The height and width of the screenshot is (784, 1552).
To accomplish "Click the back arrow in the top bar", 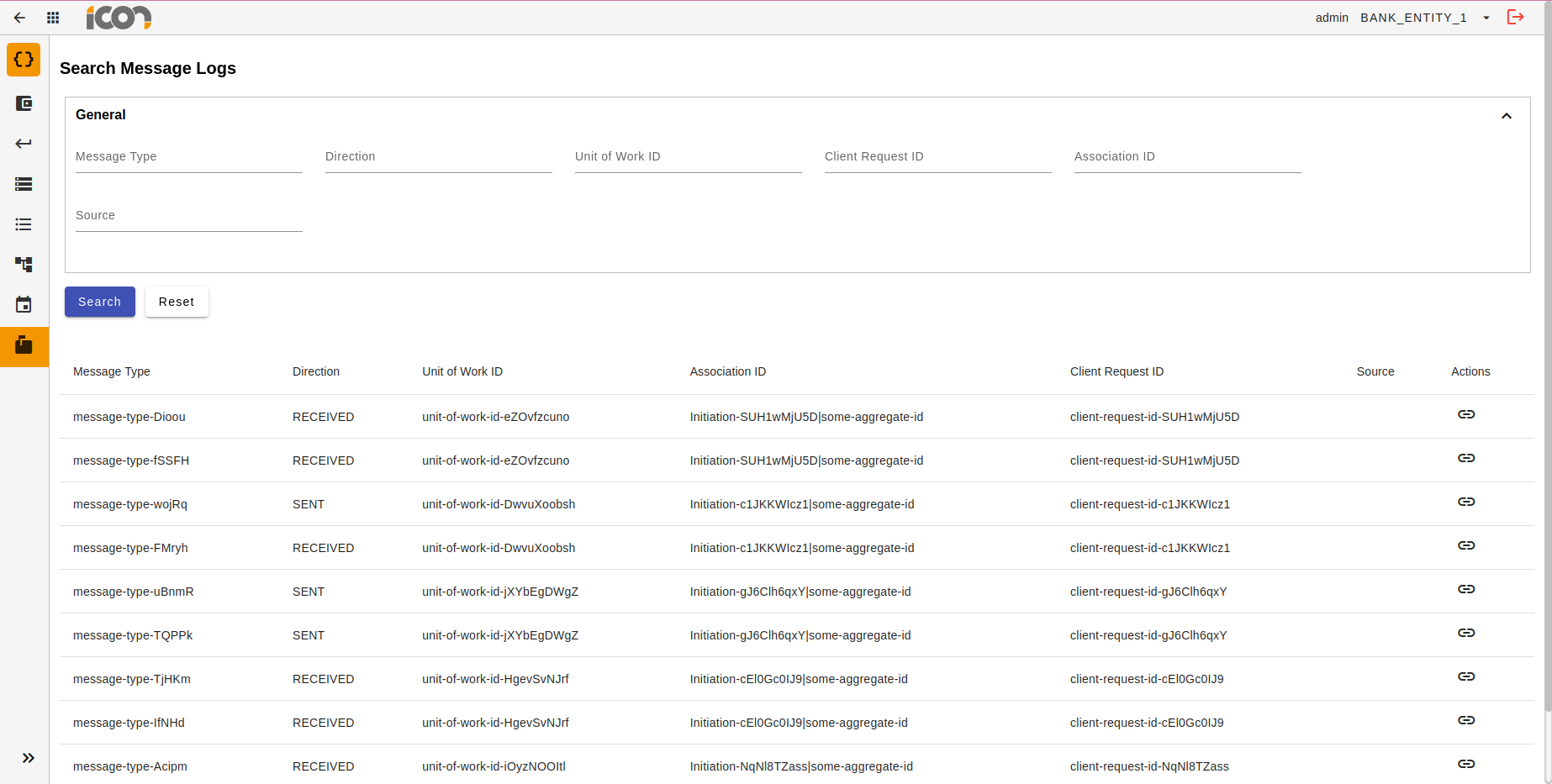I will [19, 17].
